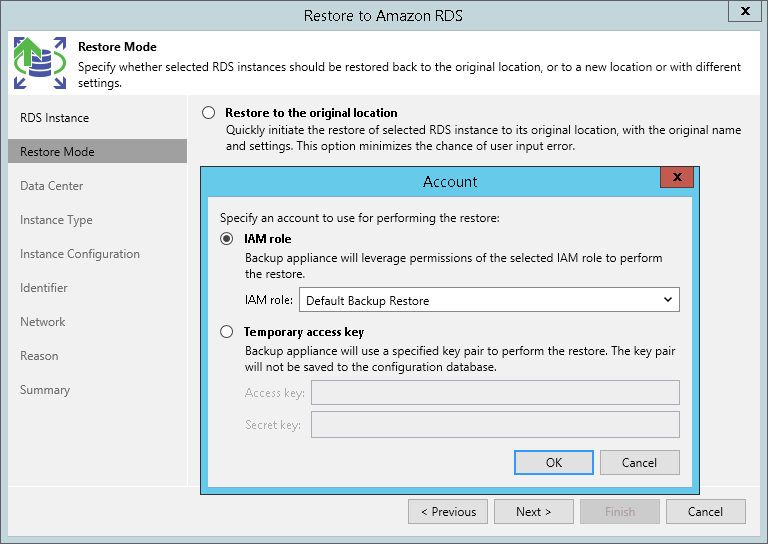Select the IAM role radio button

226,238
